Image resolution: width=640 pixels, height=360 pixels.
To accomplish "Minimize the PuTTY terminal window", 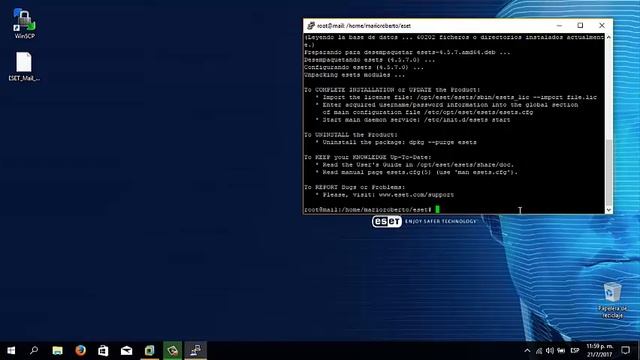I will [559, 25].
